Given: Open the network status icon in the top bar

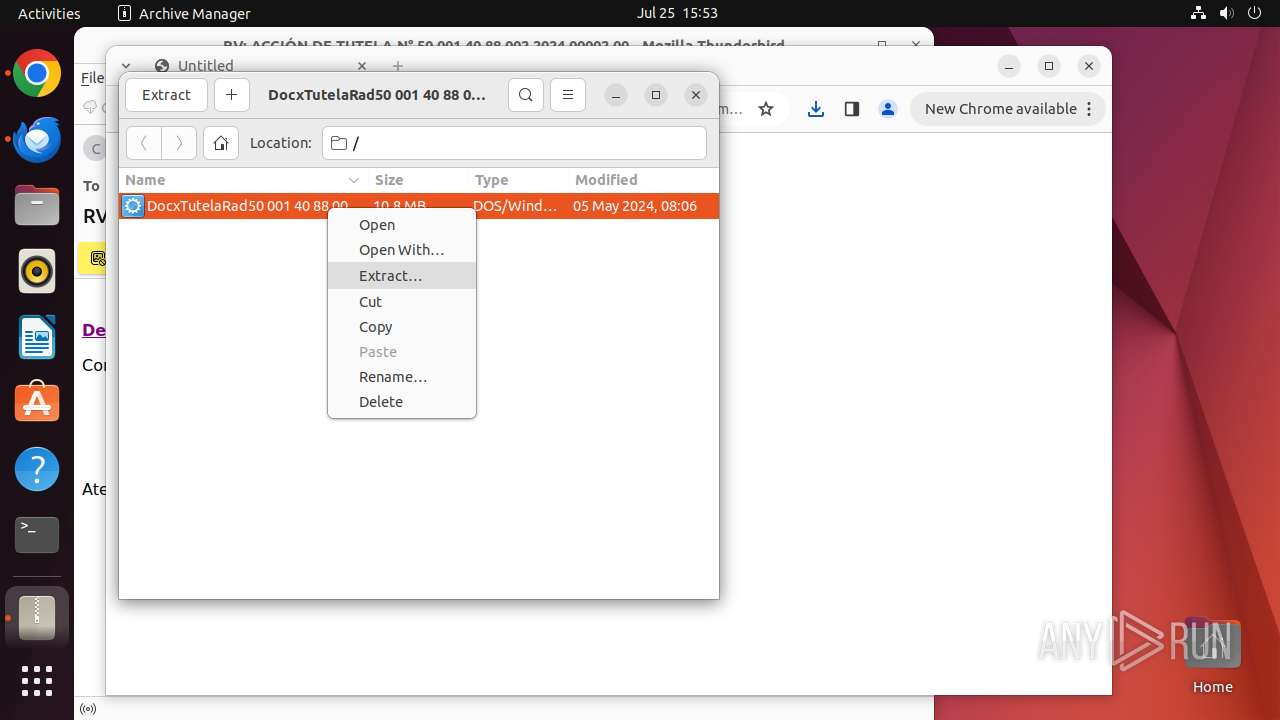Looking at the screenshot, I should [x=1198, y=13].
